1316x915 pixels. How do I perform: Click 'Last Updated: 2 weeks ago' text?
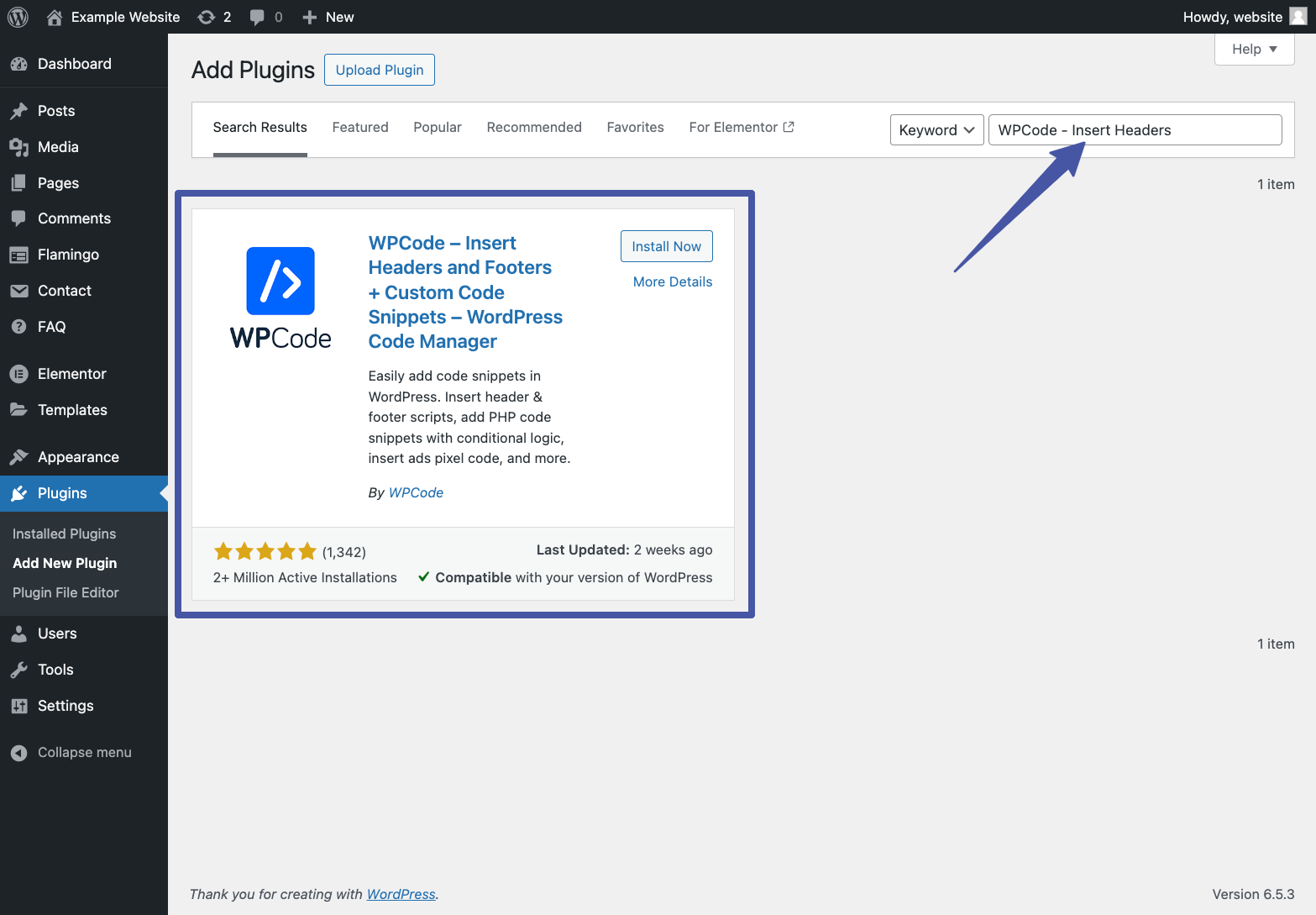(624, 550)
